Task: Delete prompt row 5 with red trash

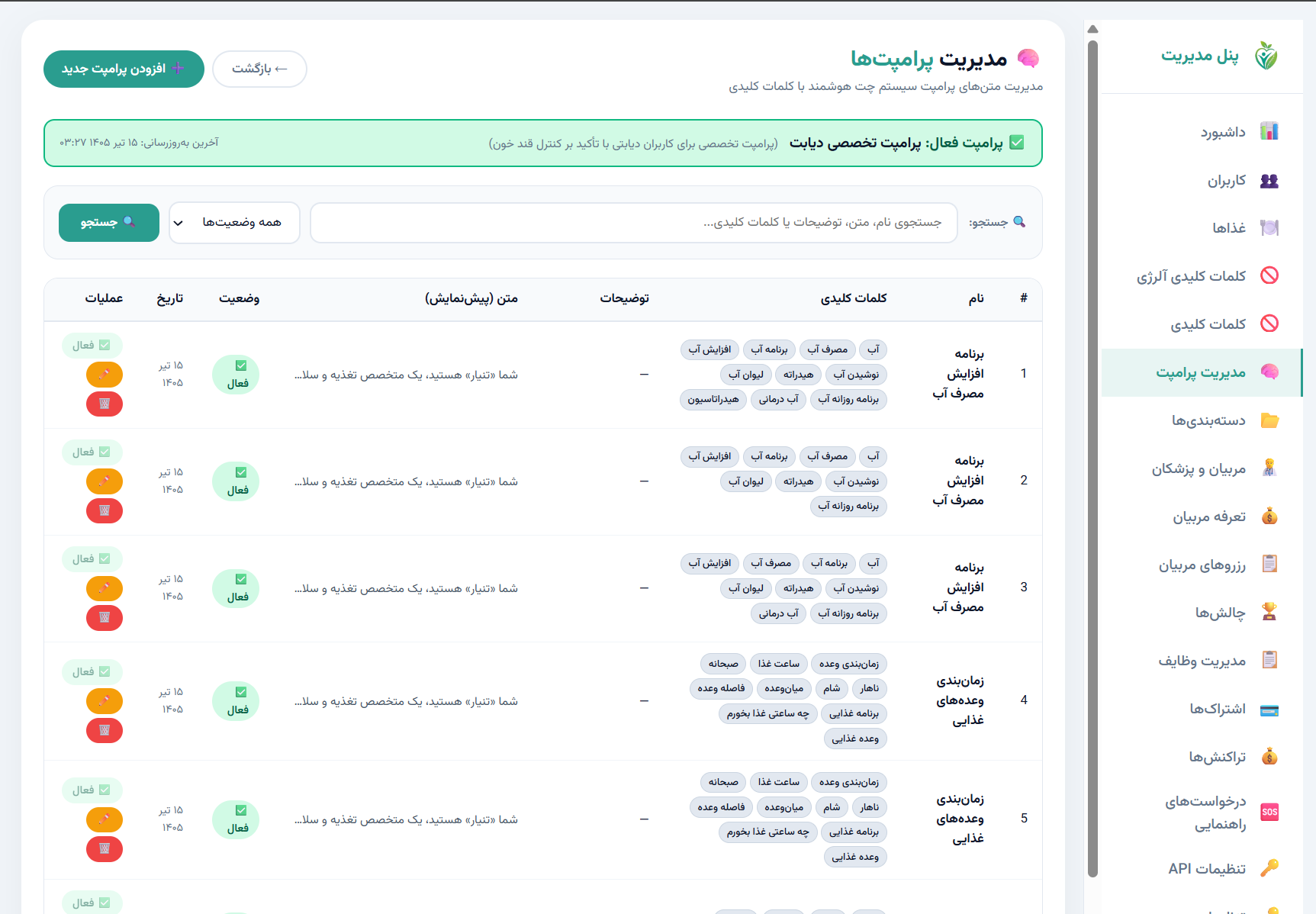Action: point(105,848)
